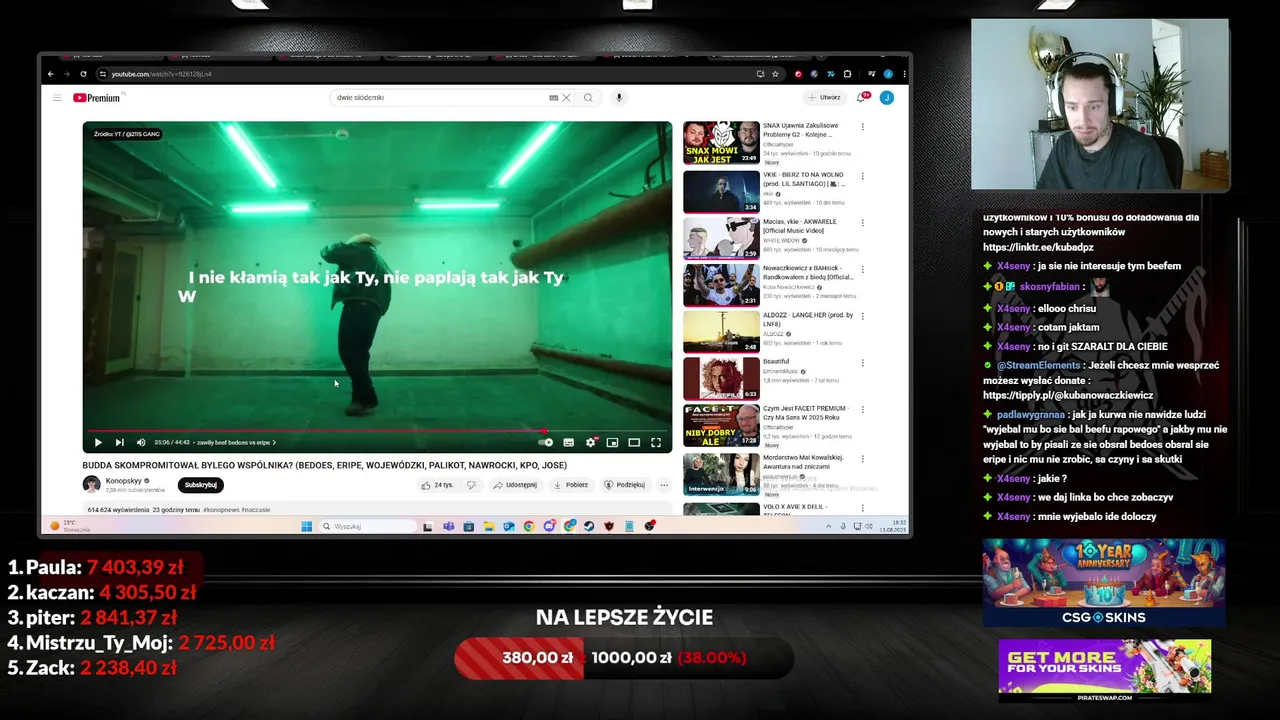Open YouTube notifications bell
The width and height of the screenshot is (1280, 720).
coord(861,98)
